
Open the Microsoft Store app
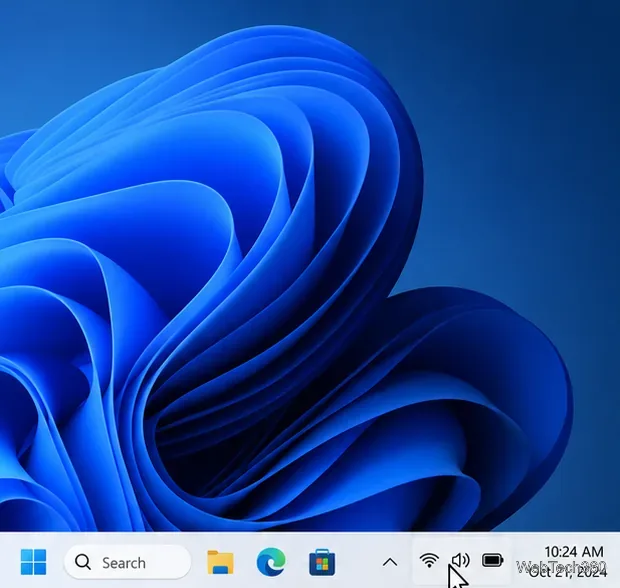click(x=322, y=562)
